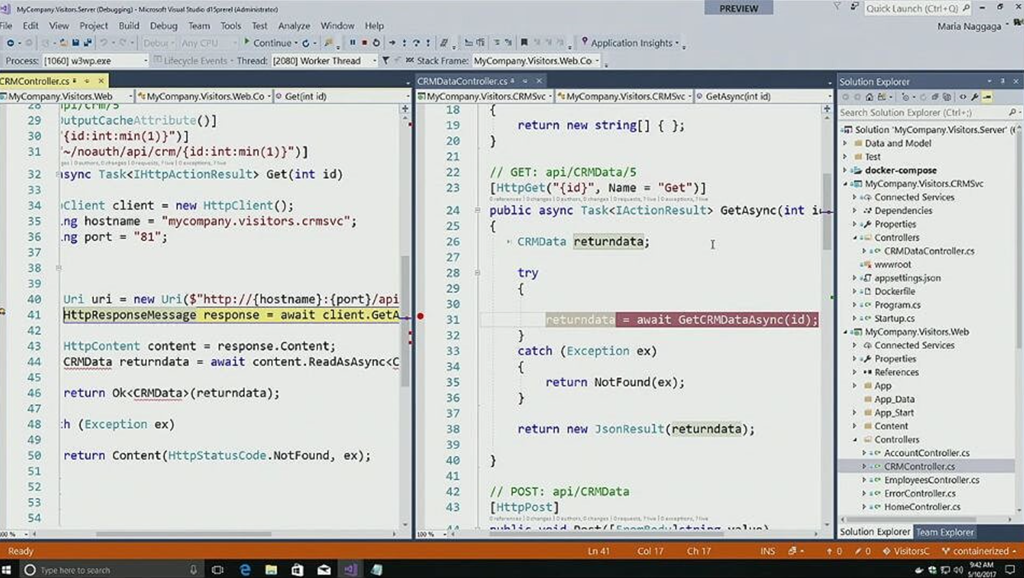Open Visual Studio from the Windows taskbar
Viewport: 1024px width, 578px height.
click(x=350, y=569)
